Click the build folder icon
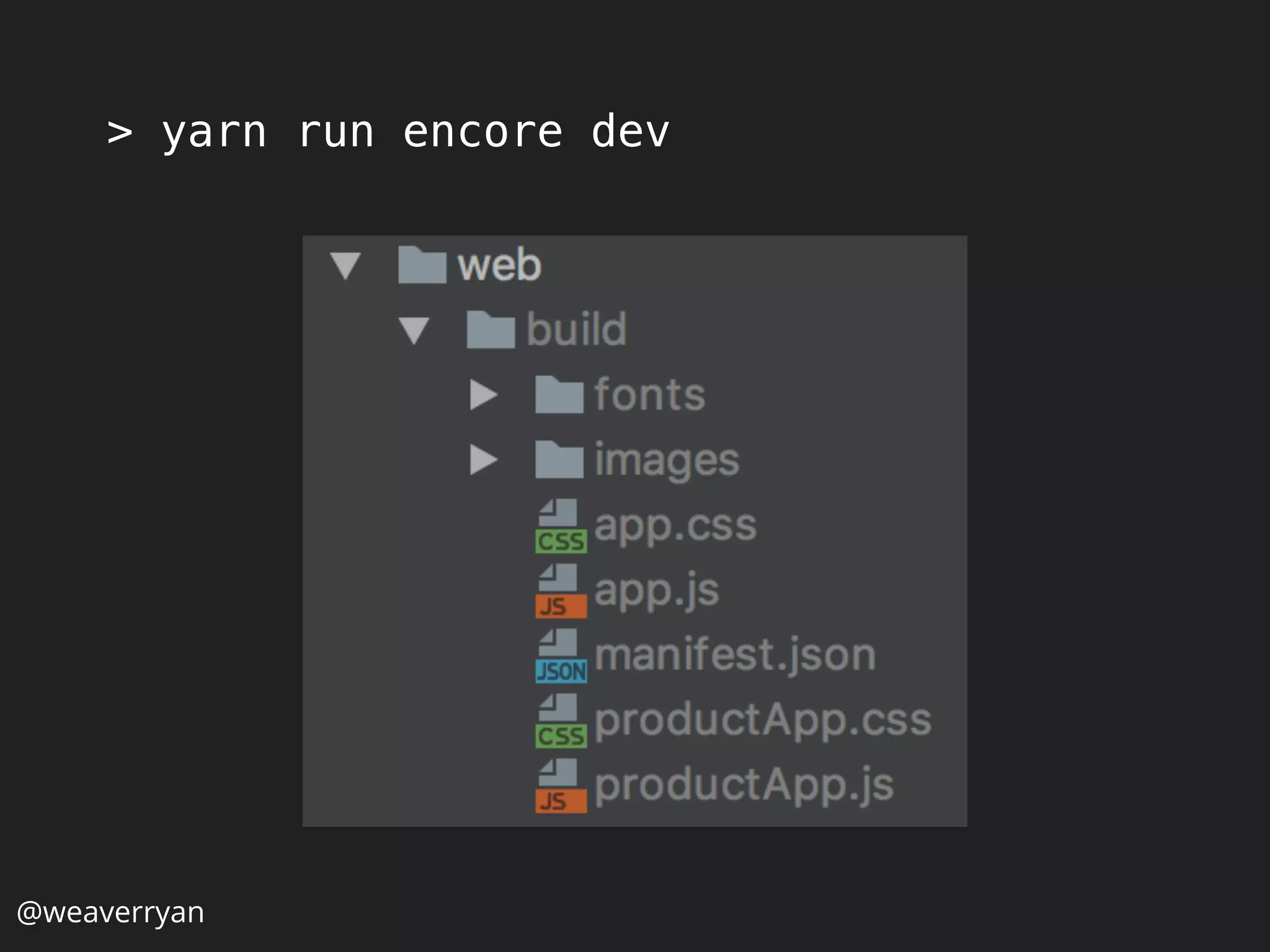This screenshot has height=952, width=1270. [491, 330]
